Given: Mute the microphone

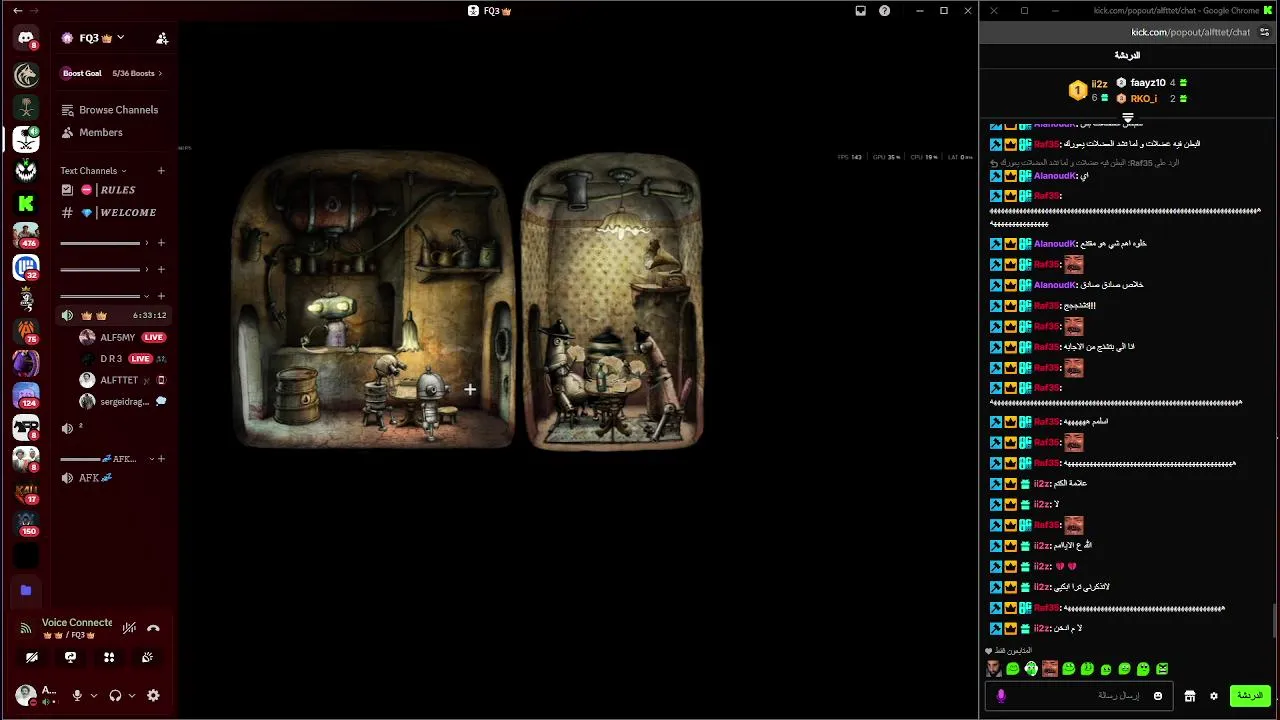Looking at the screenshot, I should 77,695.
